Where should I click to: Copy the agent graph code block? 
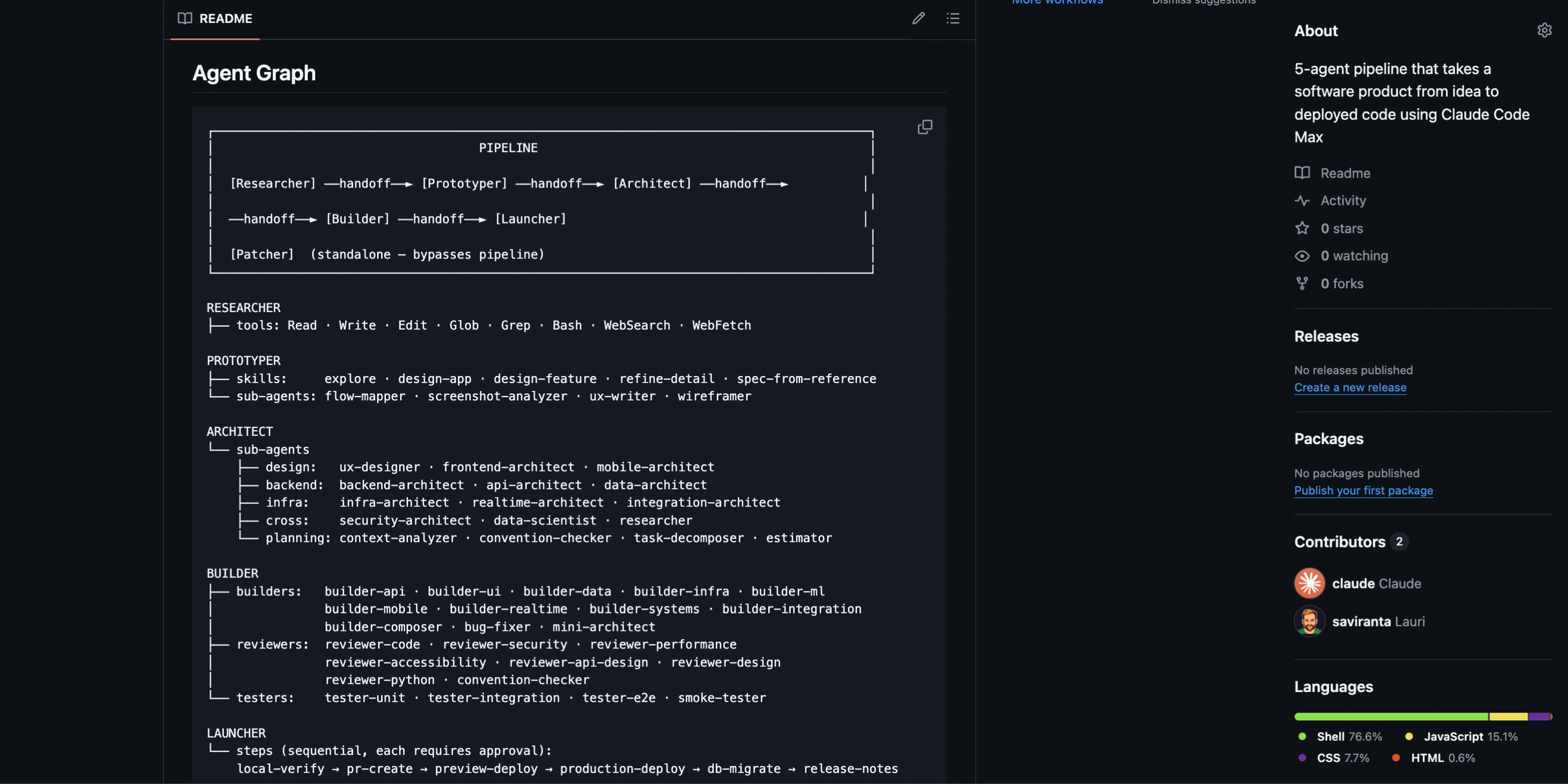coord(925,127)
